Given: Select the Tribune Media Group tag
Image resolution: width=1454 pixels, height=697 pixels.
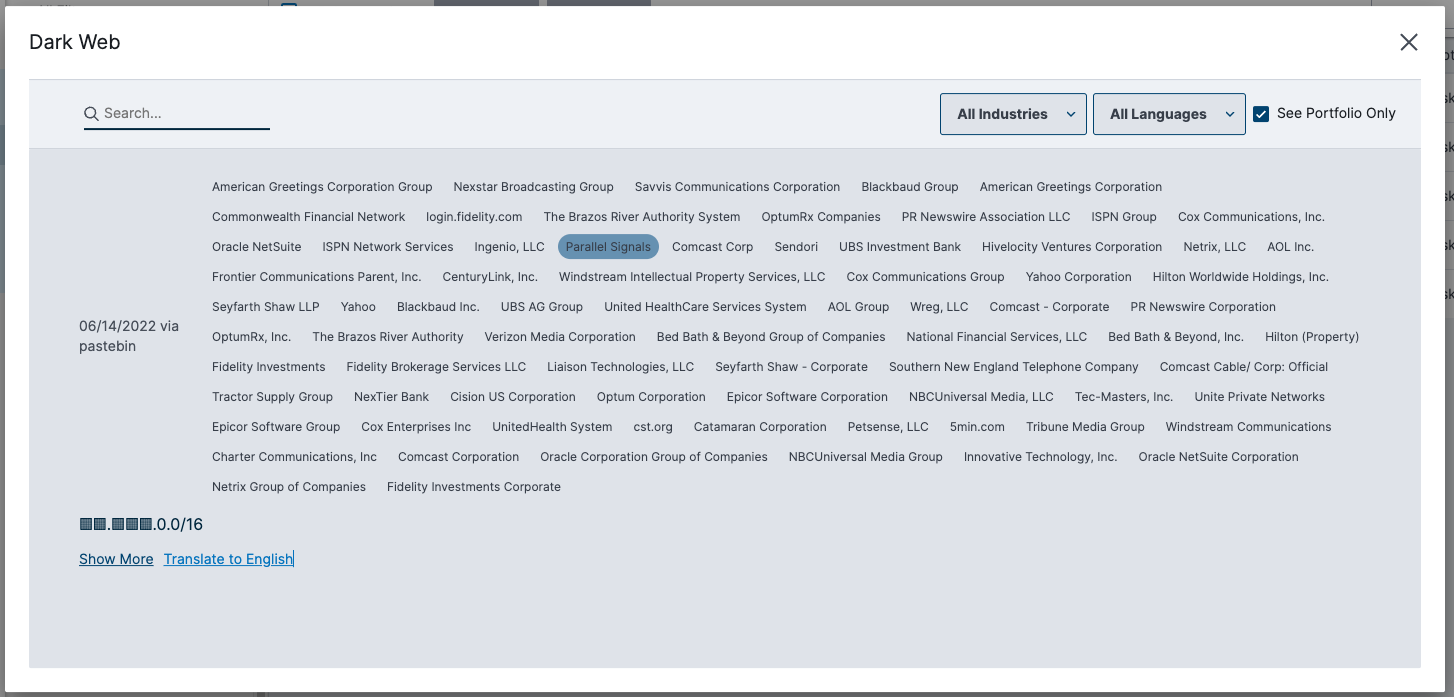Looking at the screenshot, I should pyautogui.click(x=1085, y=427).
